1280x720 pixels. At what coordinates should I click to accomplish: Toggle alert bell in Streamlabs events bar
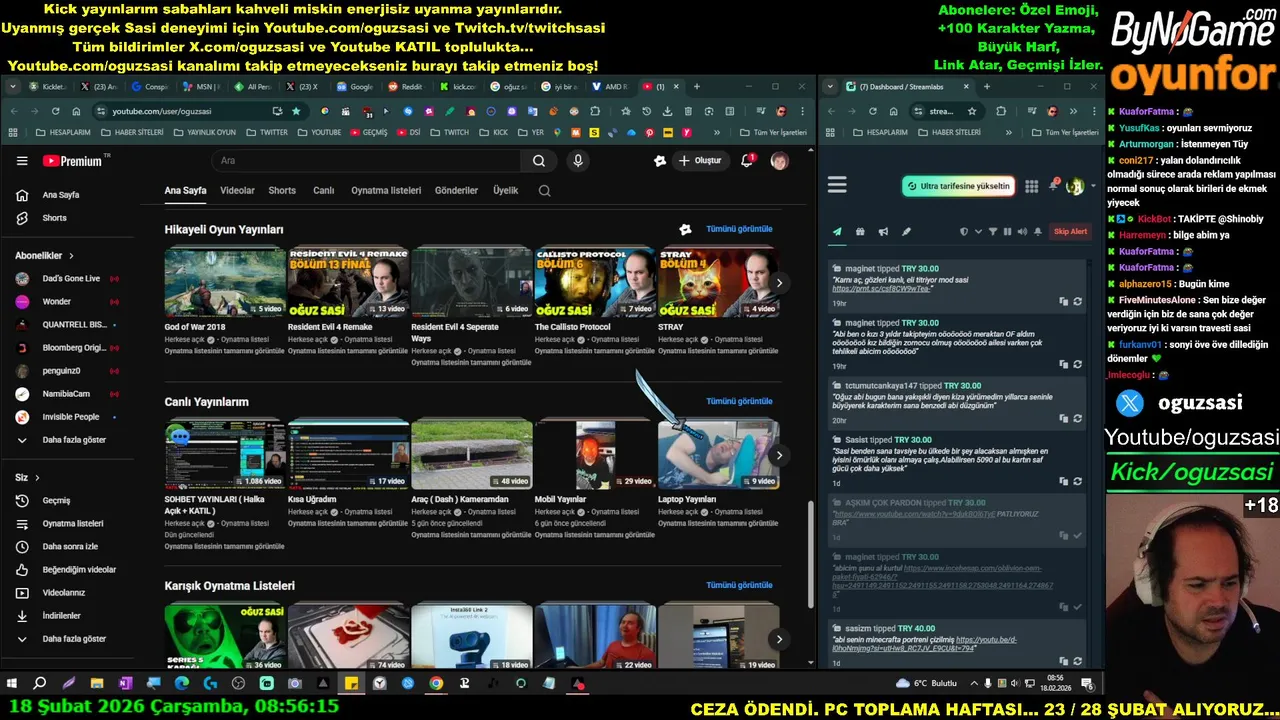tap(1037, 232)
